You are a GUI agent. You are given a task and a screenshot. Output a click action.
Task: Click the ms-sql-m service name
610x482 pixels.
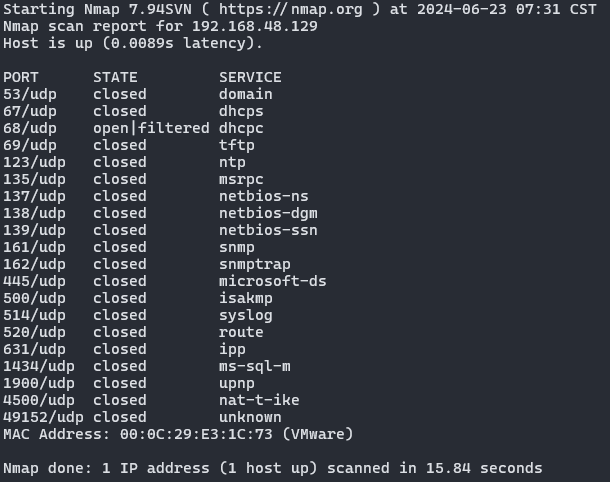(x=254, y=366)
